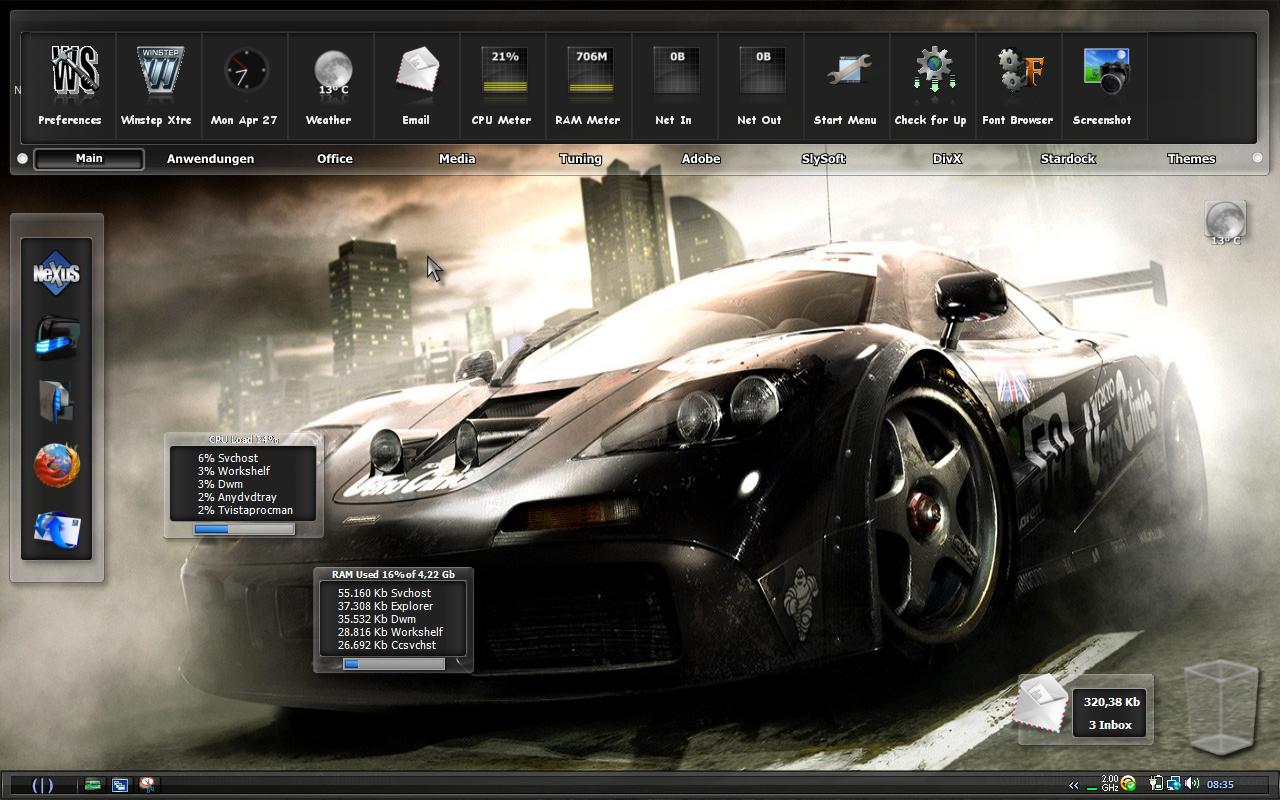Click the '320,38 Kb' mail size text

click(x=1111, y=702)
